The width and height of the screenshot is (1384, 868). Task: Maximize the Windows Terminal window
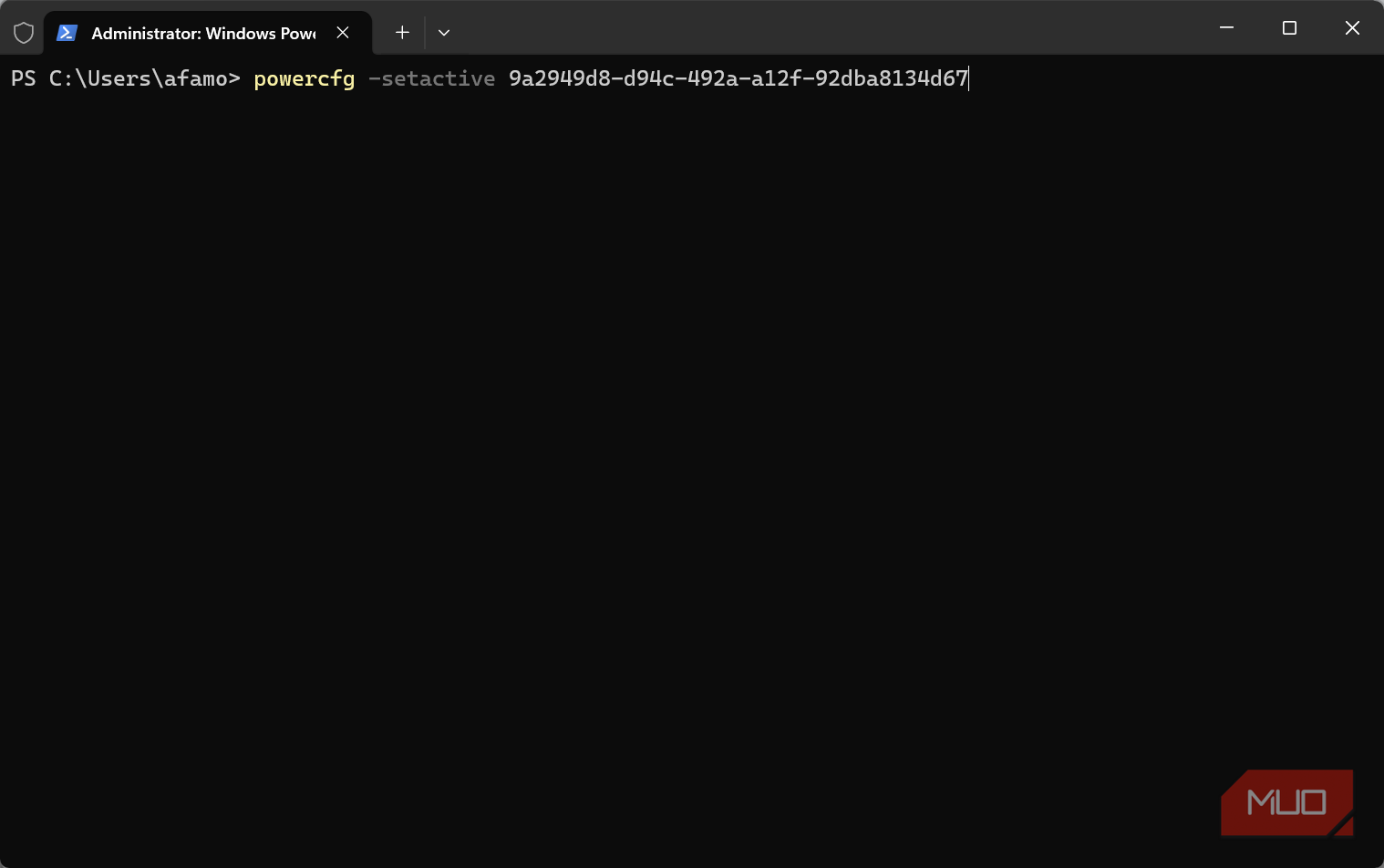[1289, 27]
